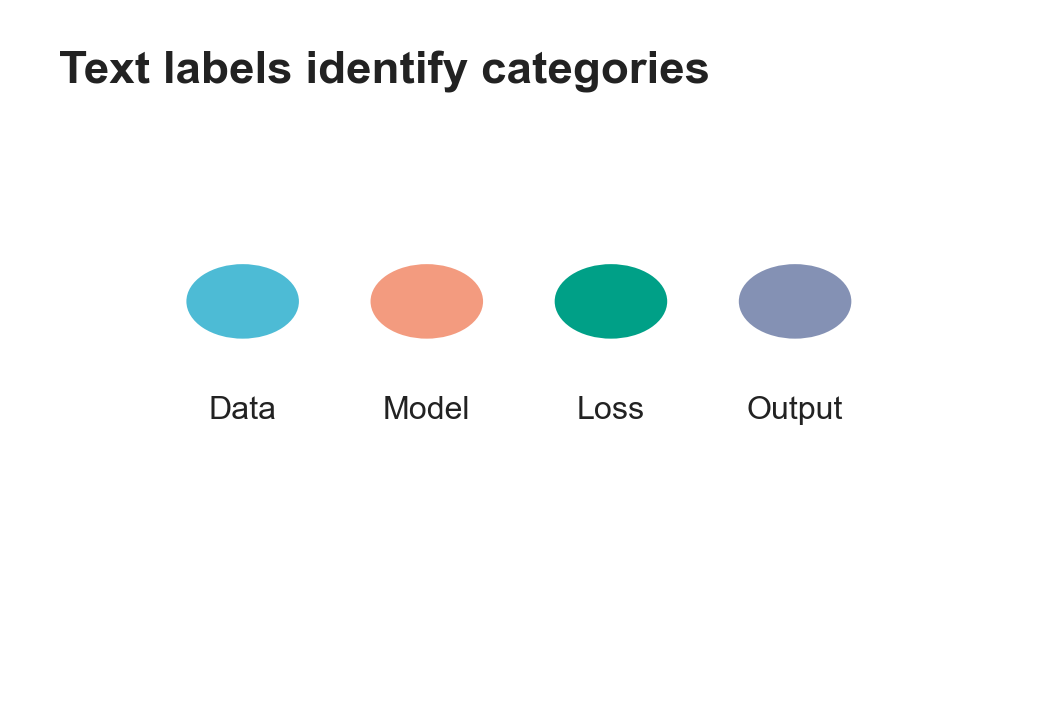Select the teal green colored oval
Screen dimensions: 1058x712
click(611, 301)
